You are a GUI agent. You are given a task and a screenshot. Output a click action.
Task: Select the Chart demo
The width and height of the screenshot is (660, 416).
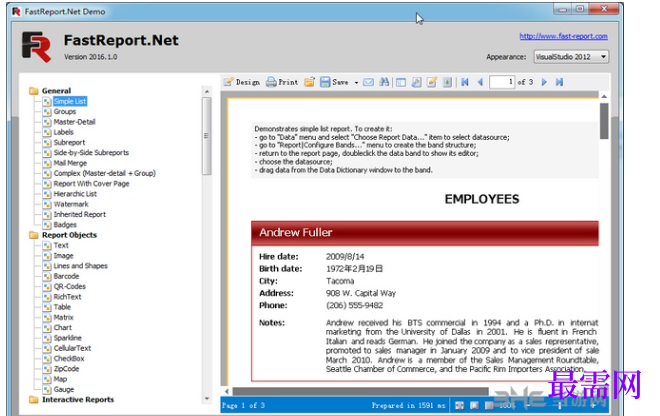tap(63, 328)
